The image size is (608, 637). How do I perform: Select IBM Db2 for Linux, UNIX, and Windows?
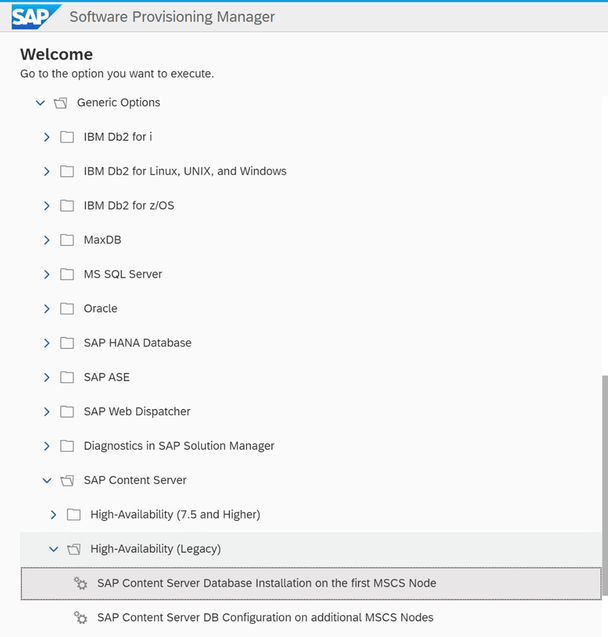185,171
